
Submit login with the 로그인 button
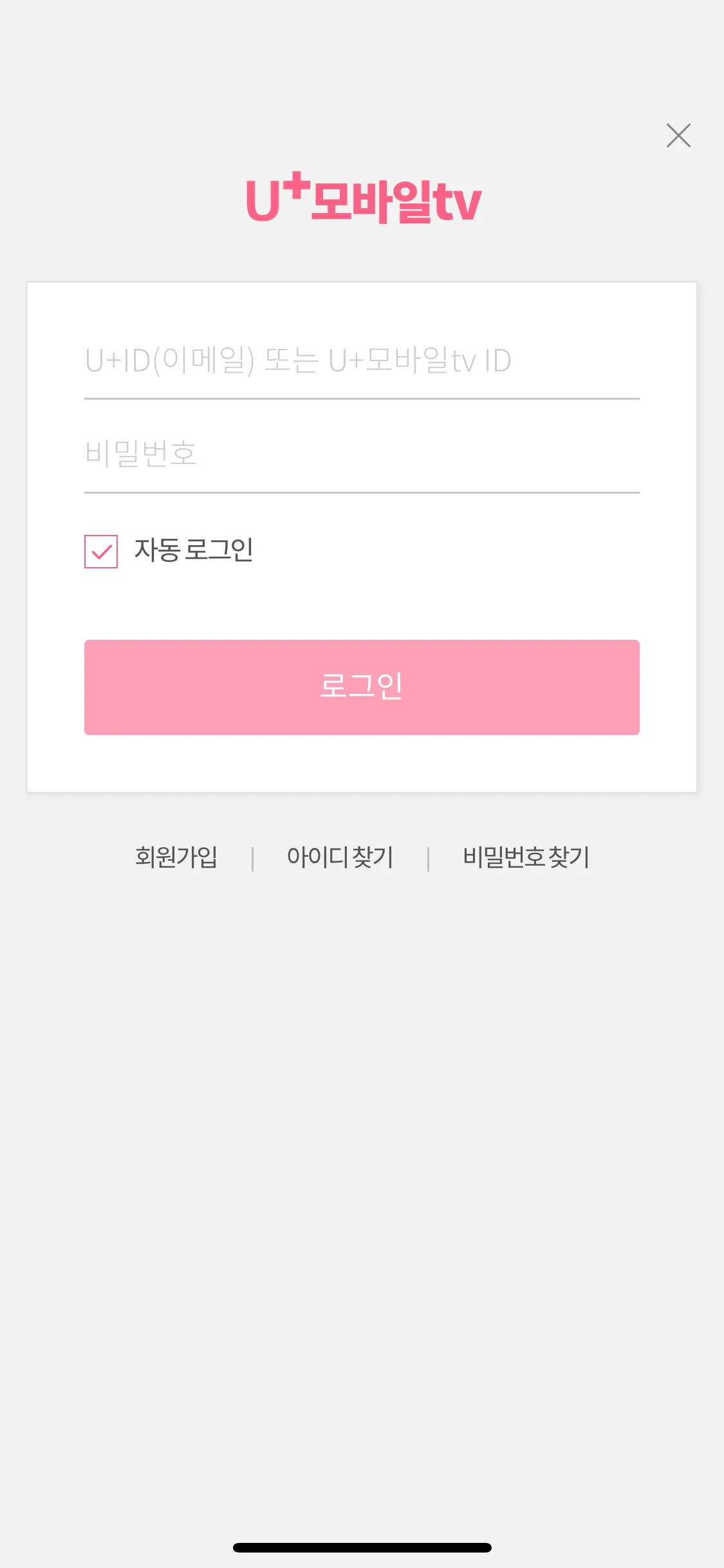point(362,687)
